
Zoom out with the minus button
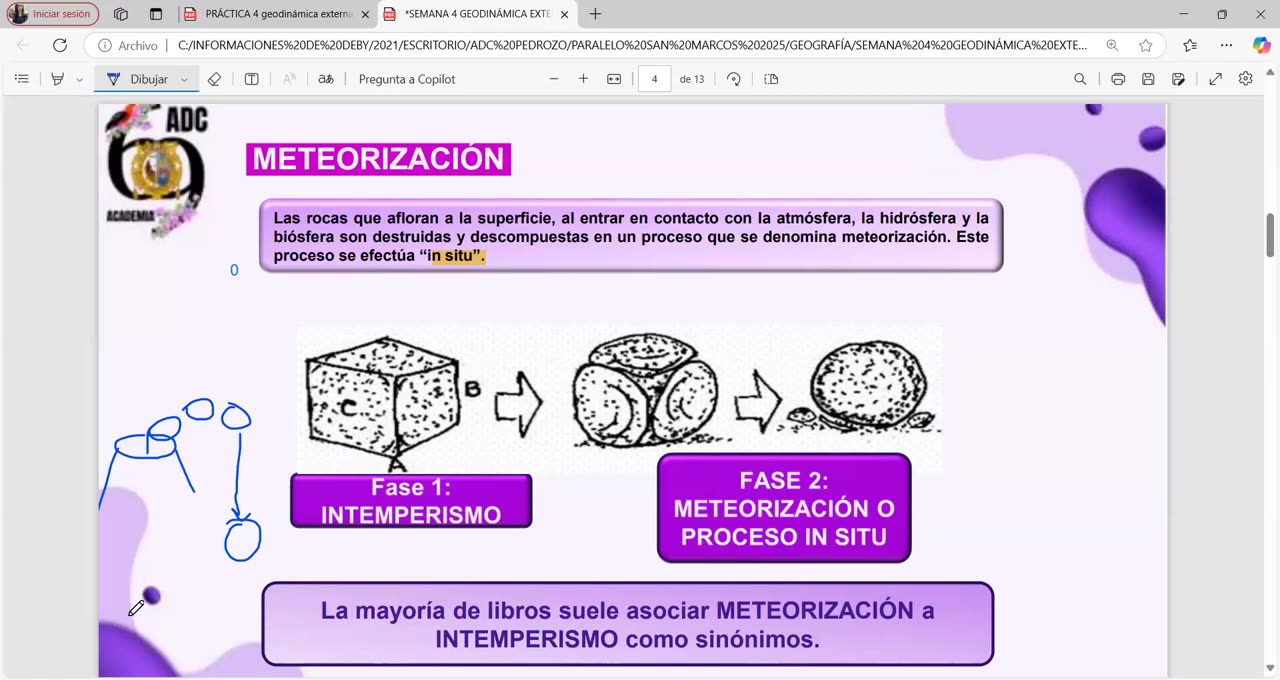(554, 79)
